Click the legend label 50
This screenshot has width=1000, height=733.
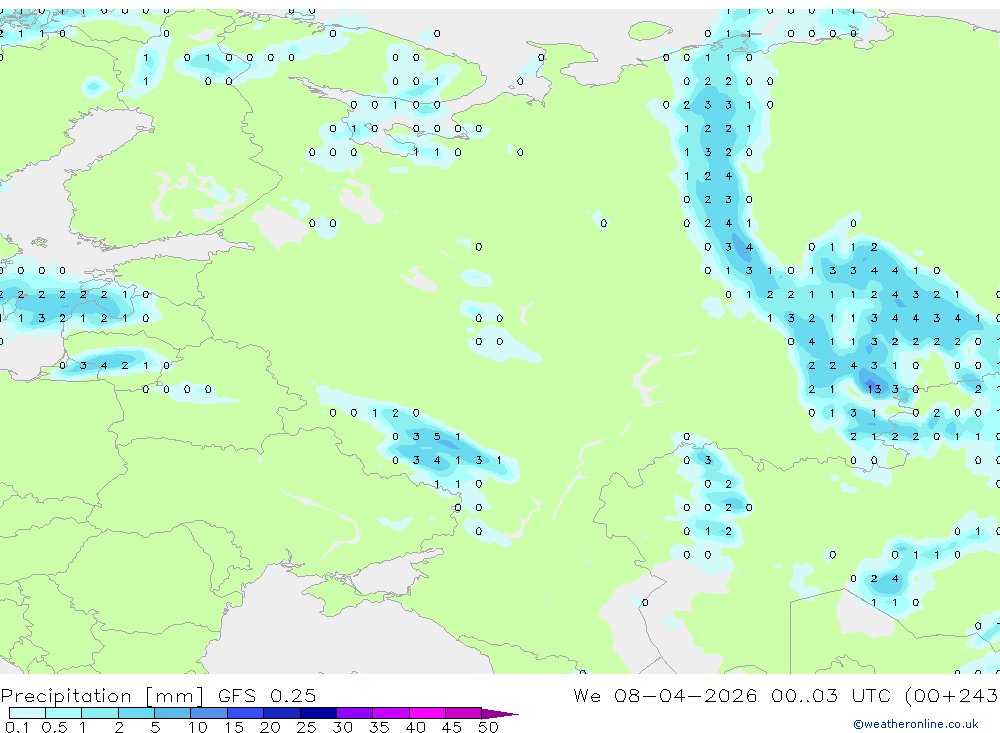point(488,727)
